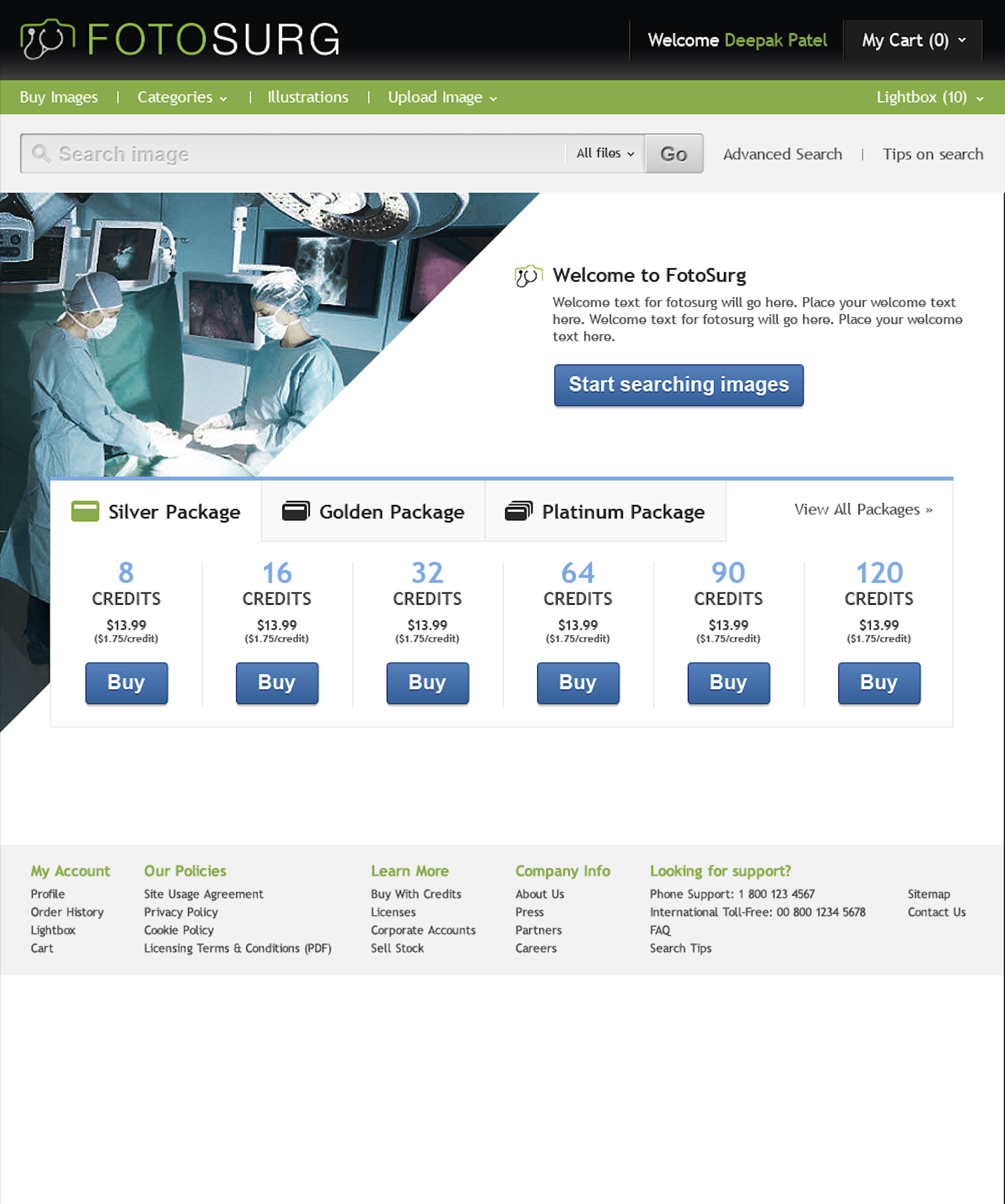This screenshot has width=1005, height=1204.
Task: Click the Silver Package green card icon
Action: 85,512
